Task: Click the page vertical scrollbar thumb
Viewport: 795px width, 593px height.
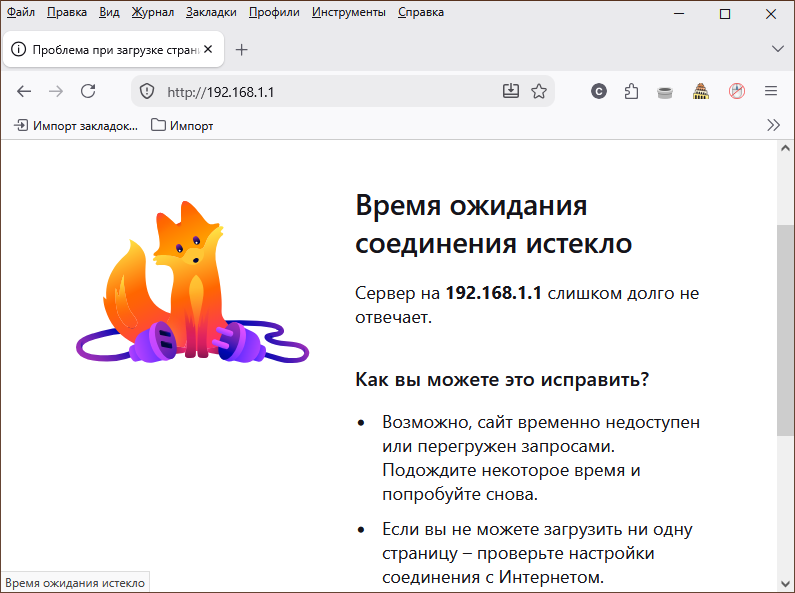Action: pyautogui.click(x=785, y=329)
